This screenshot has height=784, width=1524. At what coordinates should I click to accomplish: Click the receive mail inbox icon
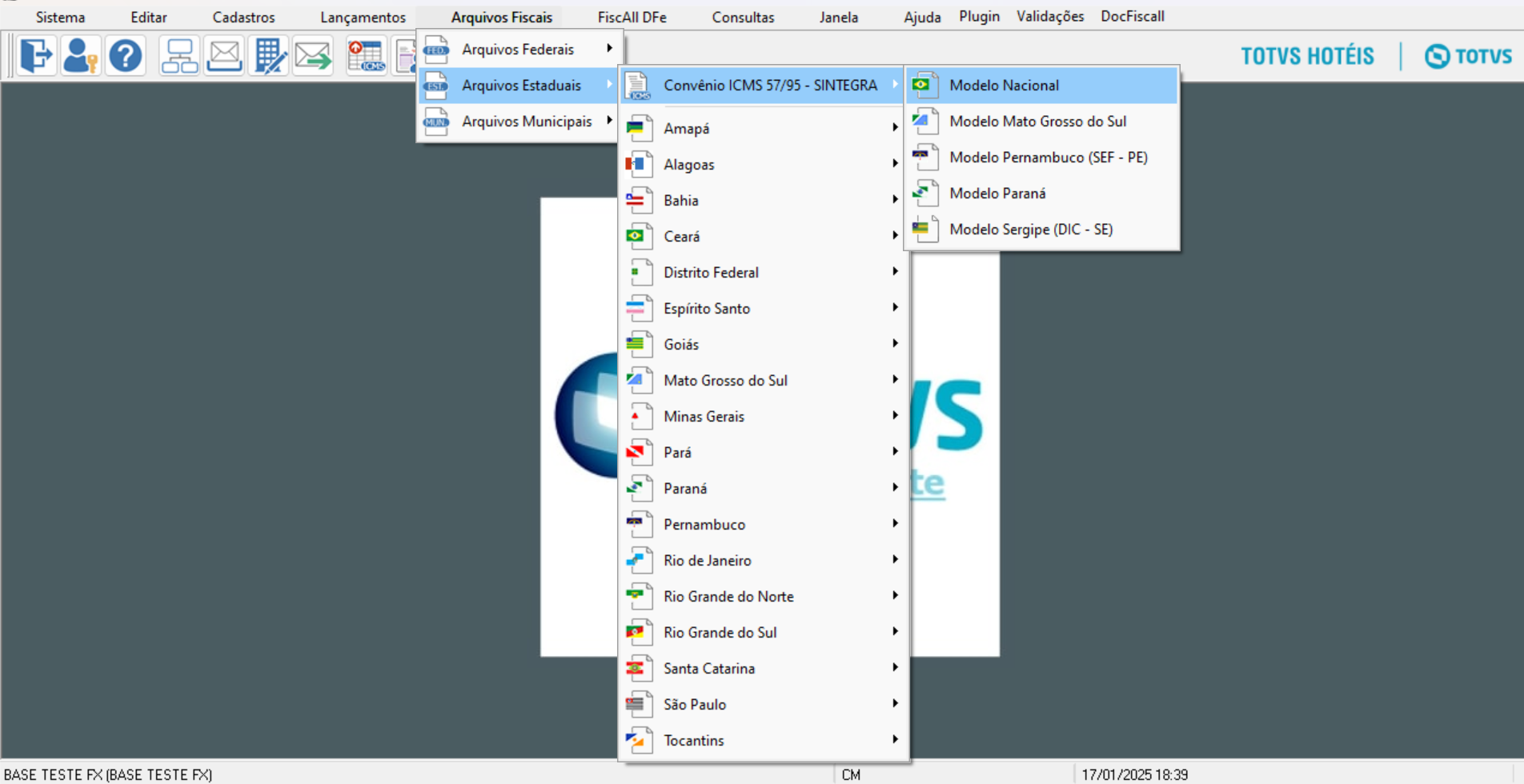[x=224, y=55]
